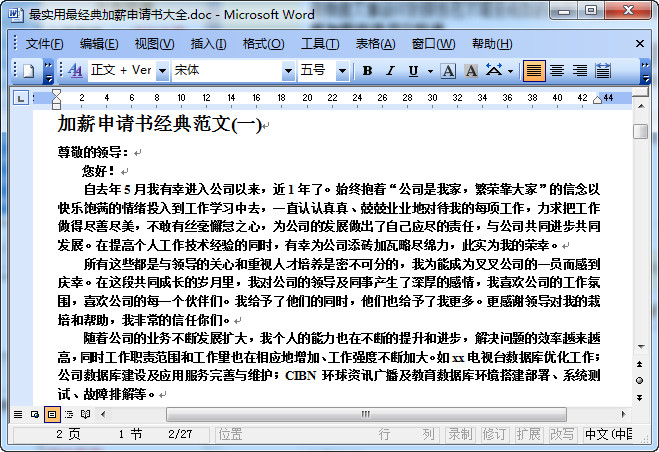Switch to Outline view icon

tap(69, 415)
